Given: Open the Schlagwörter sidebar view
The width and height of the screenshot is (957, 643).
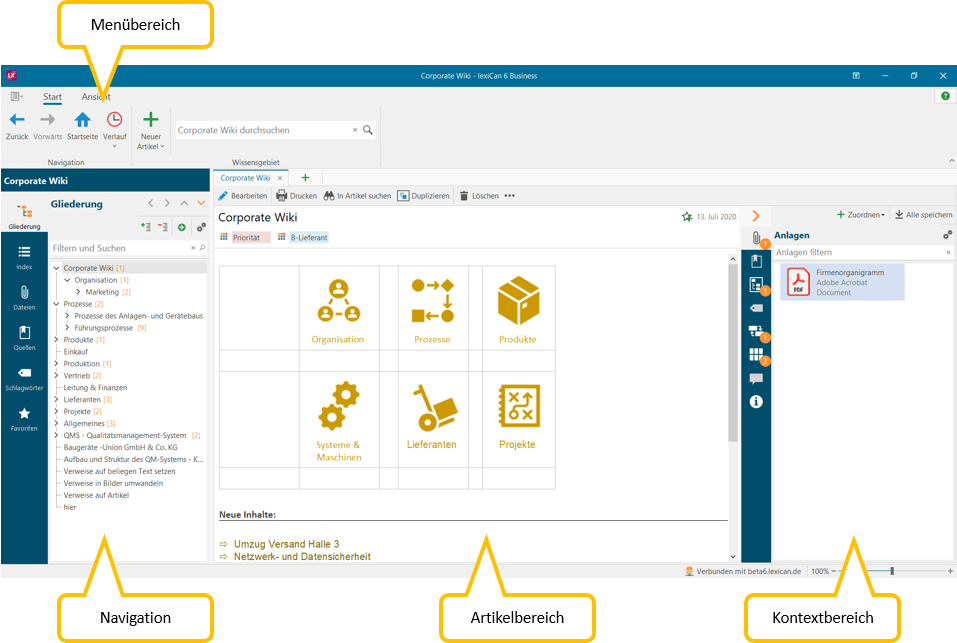Looking at the screenshot, I should [x=24, y=379].
